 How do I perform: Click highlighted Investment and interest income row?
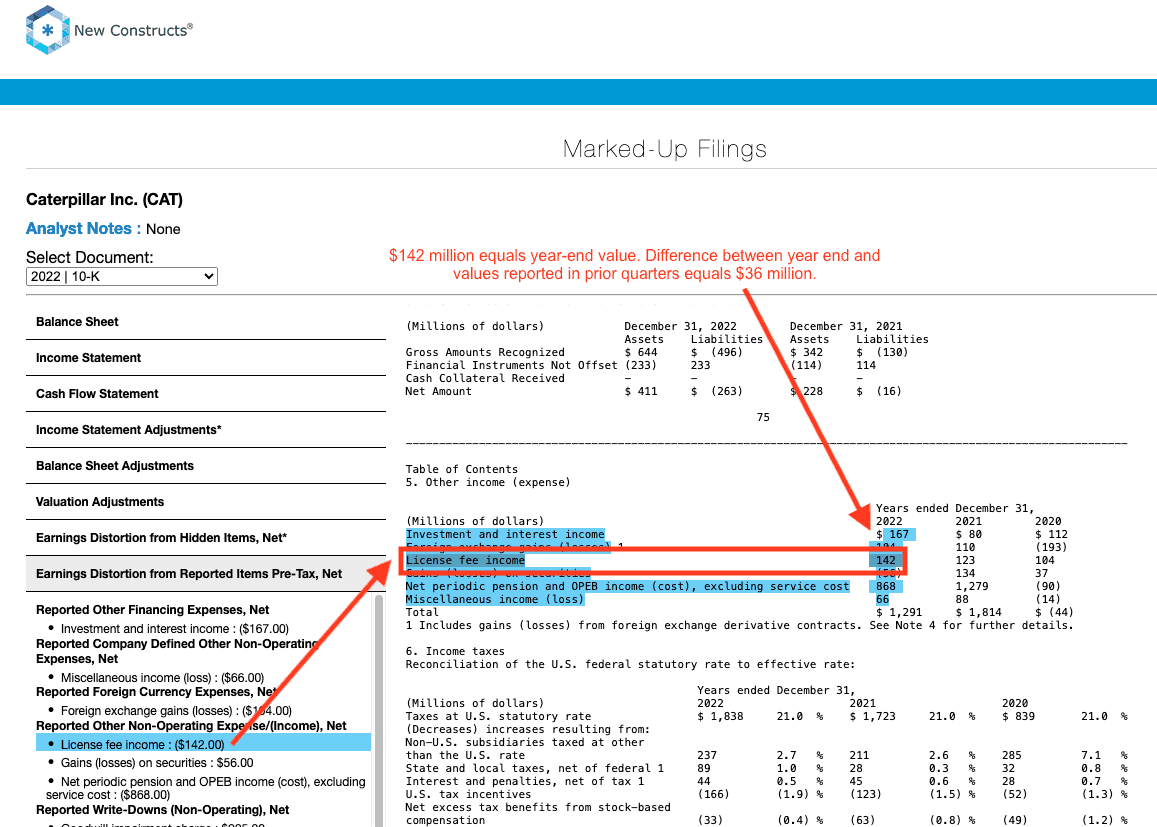pos(505,534)
